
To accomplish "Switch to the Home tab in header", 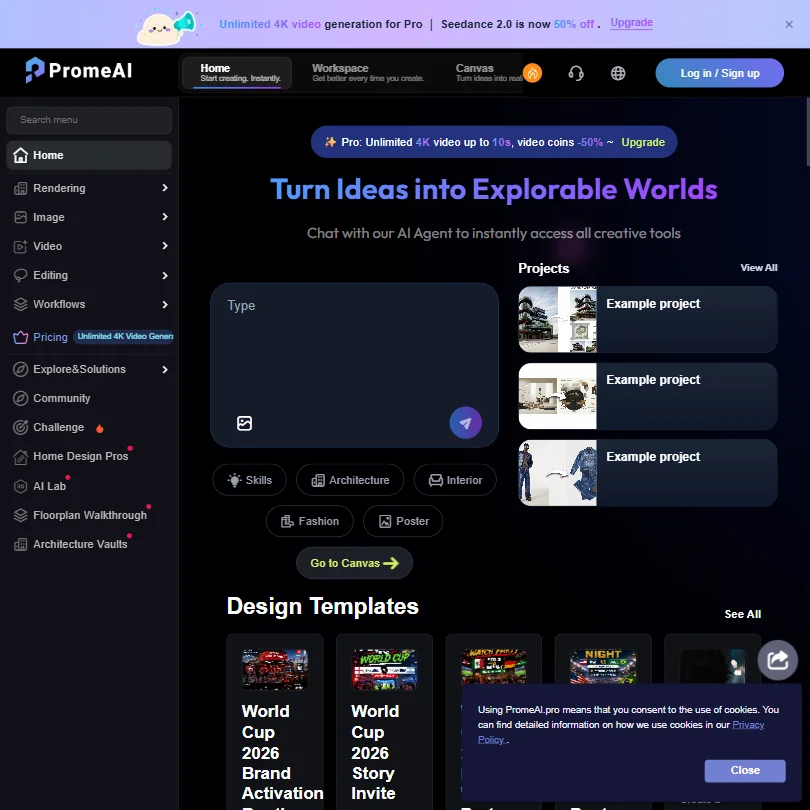I will [238, 73].
